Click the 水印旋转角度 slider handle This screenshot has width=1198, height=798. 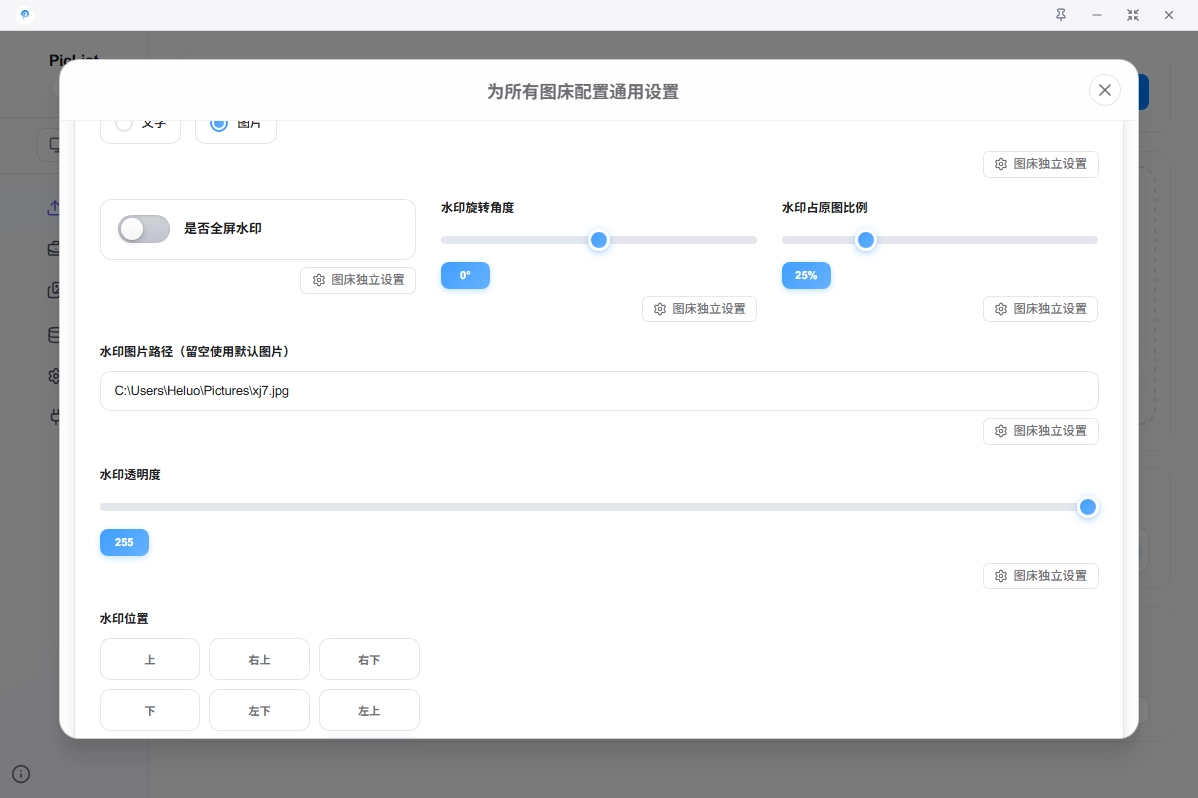click(599, 240)
